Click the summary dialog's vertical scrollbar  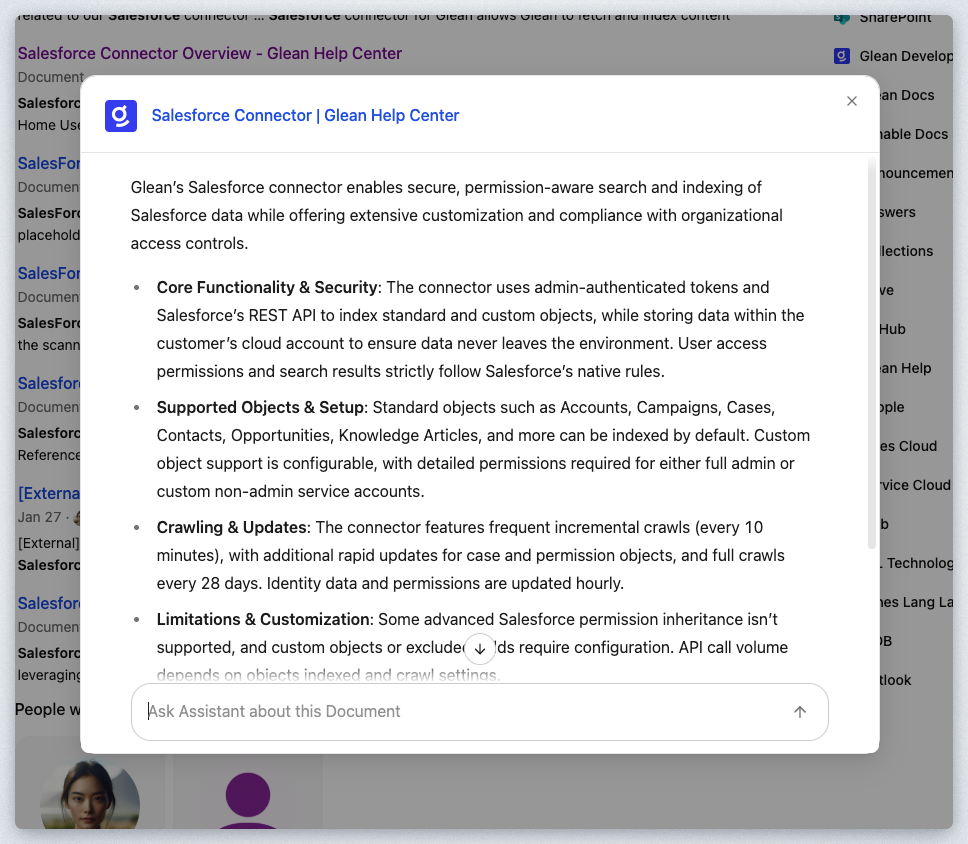point(872,350)
